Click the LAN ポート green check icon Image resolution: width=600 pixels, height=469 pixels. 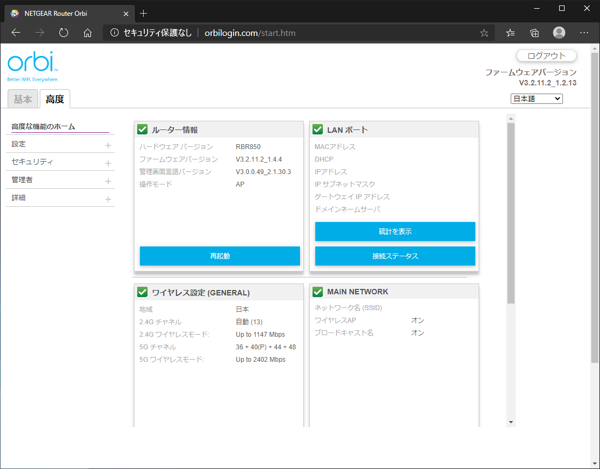click(318, 129)
